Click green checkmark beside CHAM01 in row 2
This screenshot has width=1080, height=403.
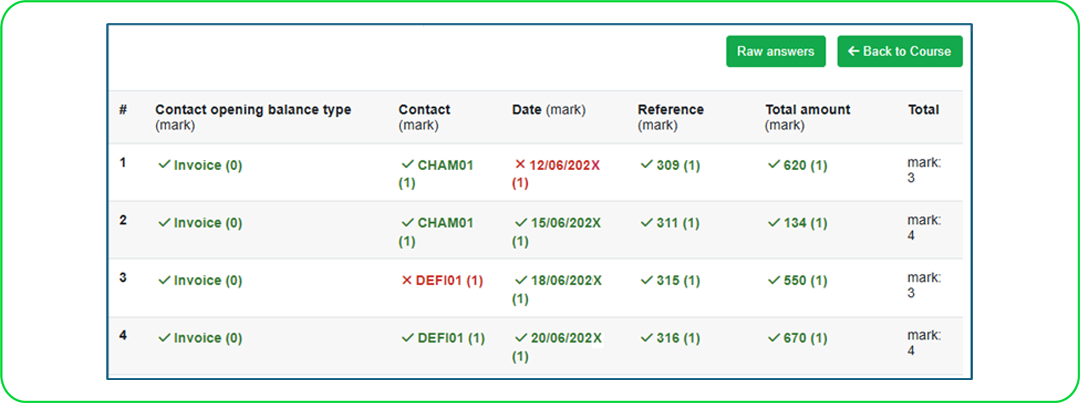tap(407, 222)
